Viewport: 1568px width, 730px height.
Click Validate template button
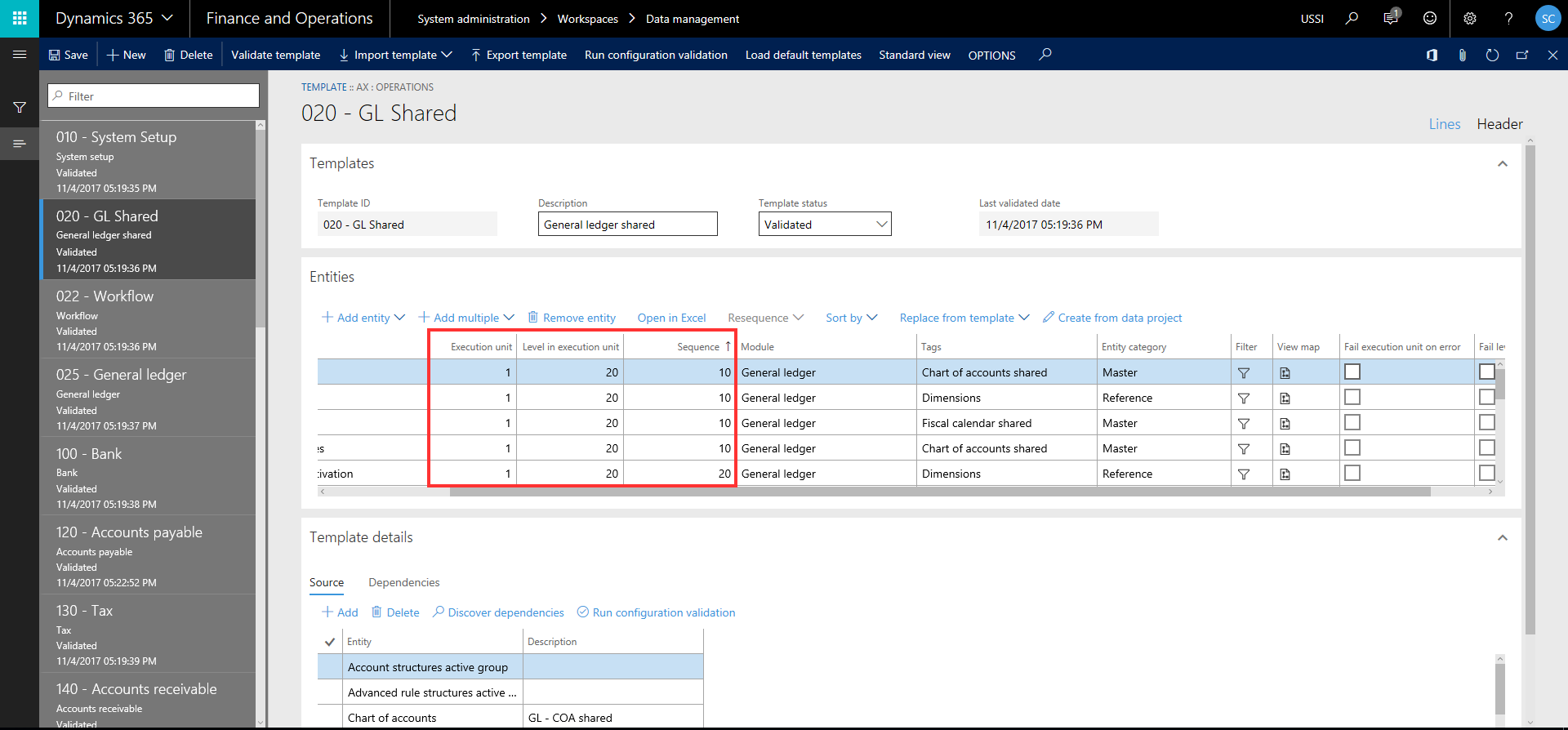(275, 55)
